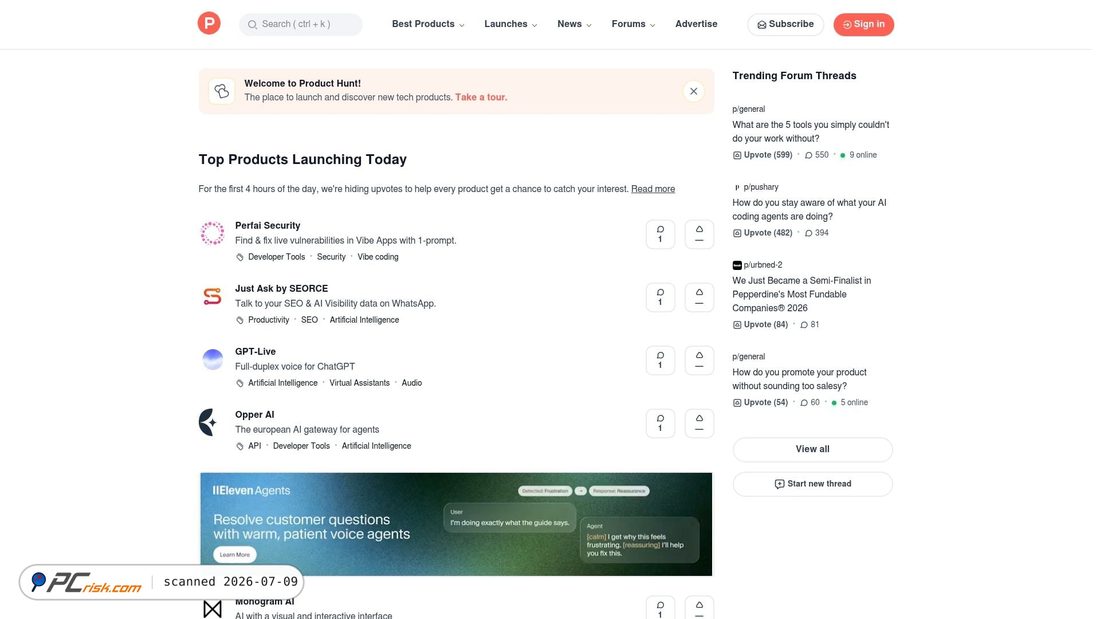This screenshot has width=1100, height=619.
Task: Select the SEO tag
Action: (309, 320)
